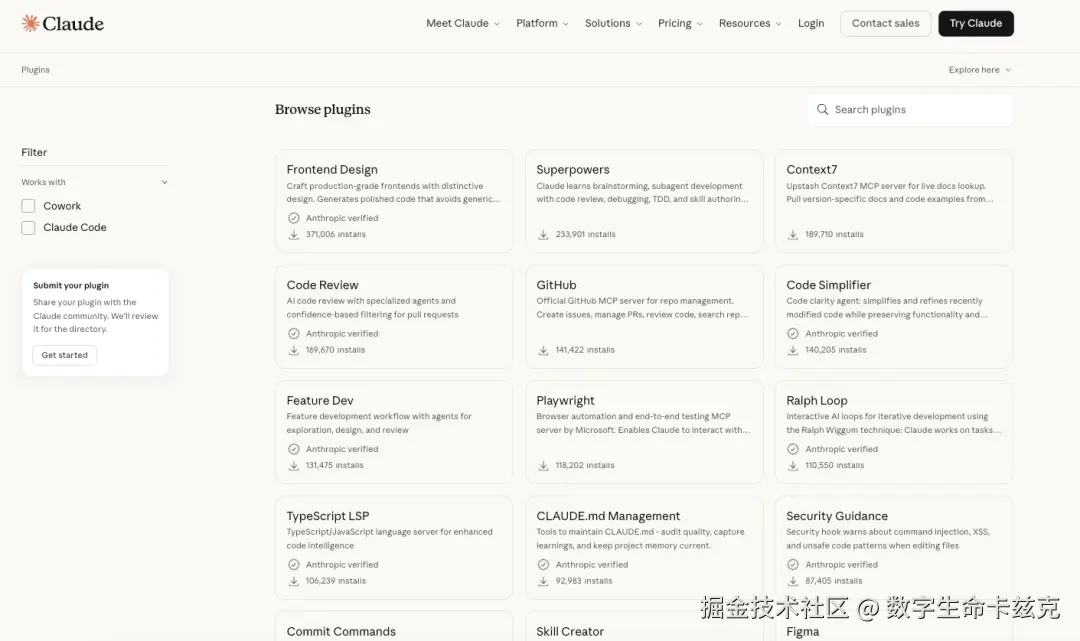
Task: Open the Playwright plugin
Action: 644,432
